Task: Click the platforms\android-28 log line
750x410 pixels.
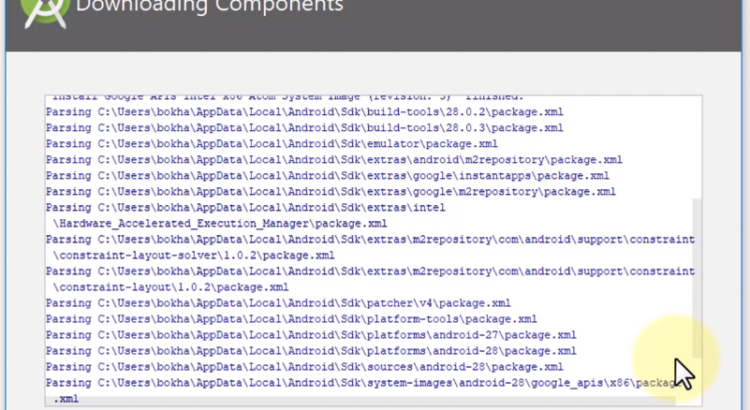Action: click(x=310, y=351)
